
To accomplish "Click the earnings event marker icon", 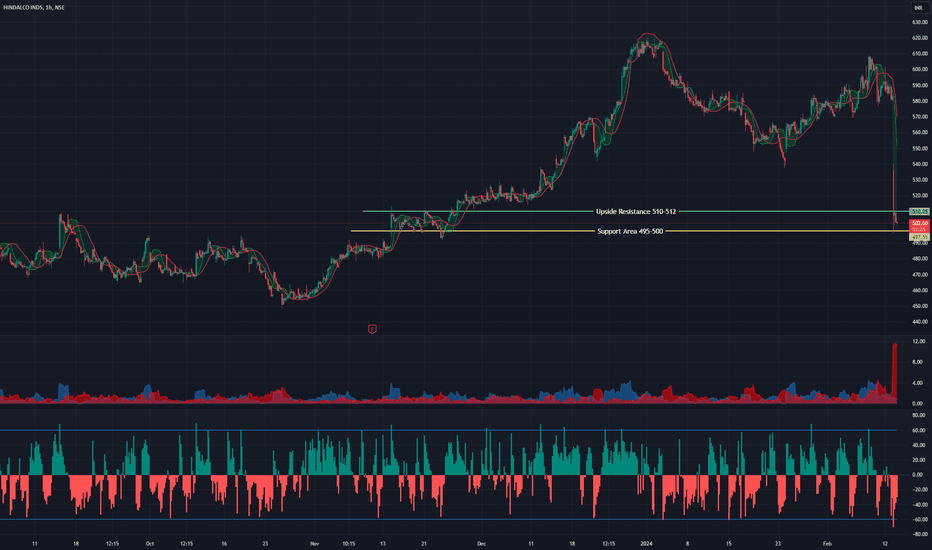I will click(x=372, y=329).
